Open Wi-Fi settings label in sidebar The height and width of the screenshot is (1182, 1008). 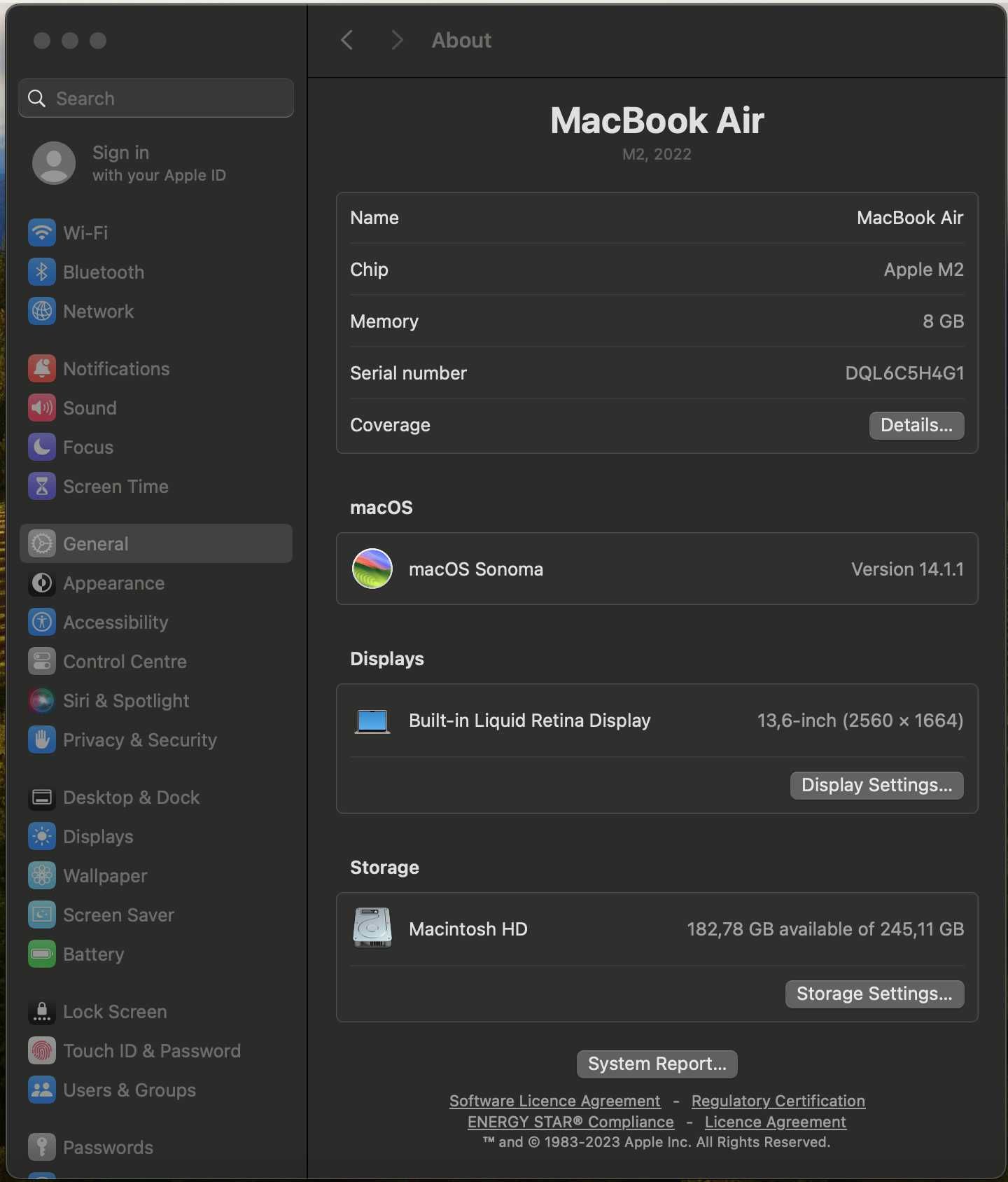85,232
